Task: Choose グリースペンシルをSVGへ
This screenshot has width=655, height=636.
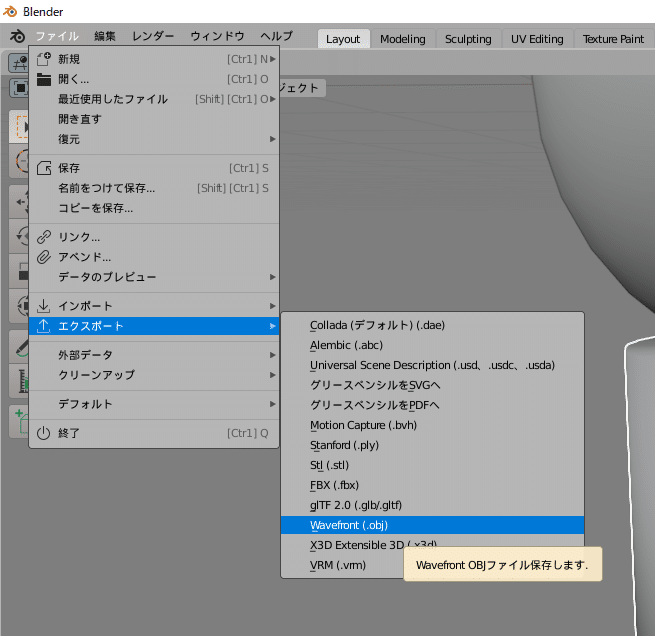Action: (432, 385)
